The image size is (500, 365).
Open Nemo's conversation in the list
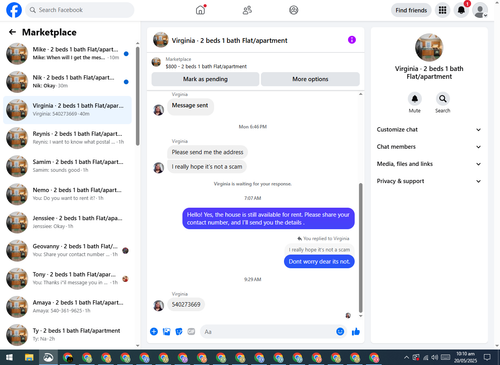67,194
